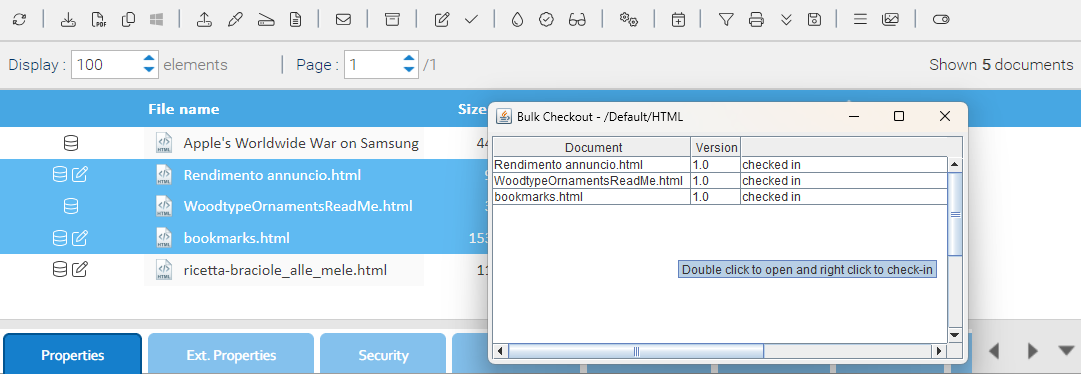The height and width of the screenshot is (374, 1081).
Task: Click the archive box icon
Action: (x=392, y=20)
